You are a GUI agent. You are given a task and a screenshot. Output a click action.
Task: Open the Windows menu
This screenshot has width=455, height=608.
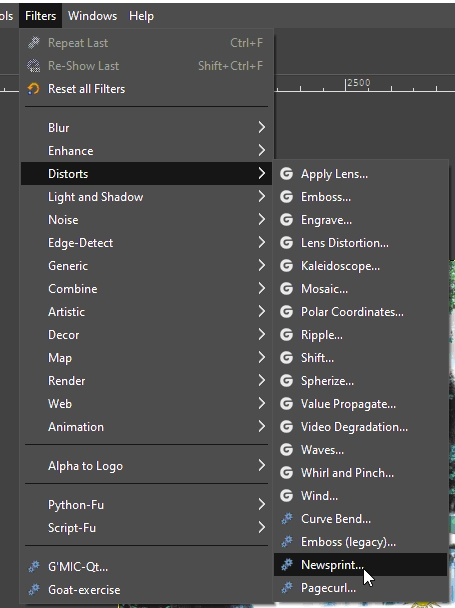(92, 16)
